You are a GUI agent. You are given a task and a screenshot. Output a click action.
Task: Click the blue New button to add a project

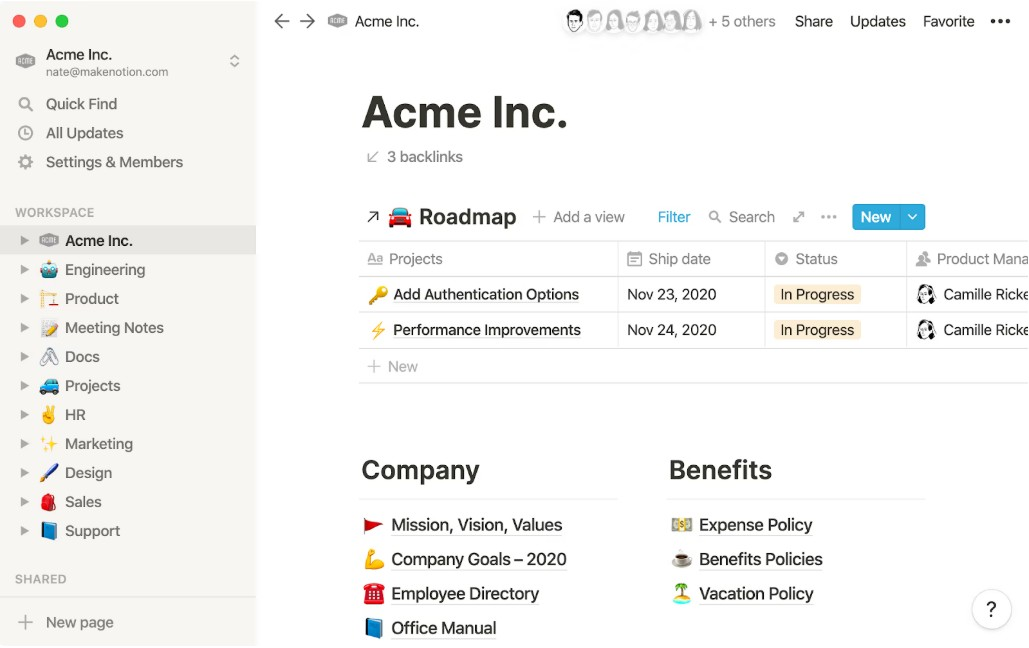(874, 217)
